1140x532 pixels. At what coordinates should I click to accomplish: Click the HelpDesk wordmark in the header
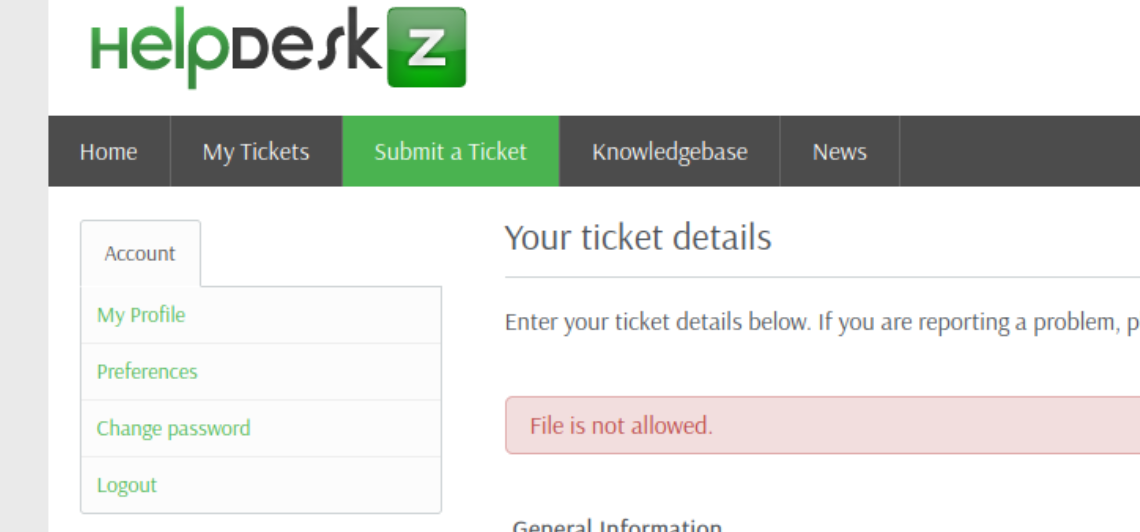pos(236,49)
